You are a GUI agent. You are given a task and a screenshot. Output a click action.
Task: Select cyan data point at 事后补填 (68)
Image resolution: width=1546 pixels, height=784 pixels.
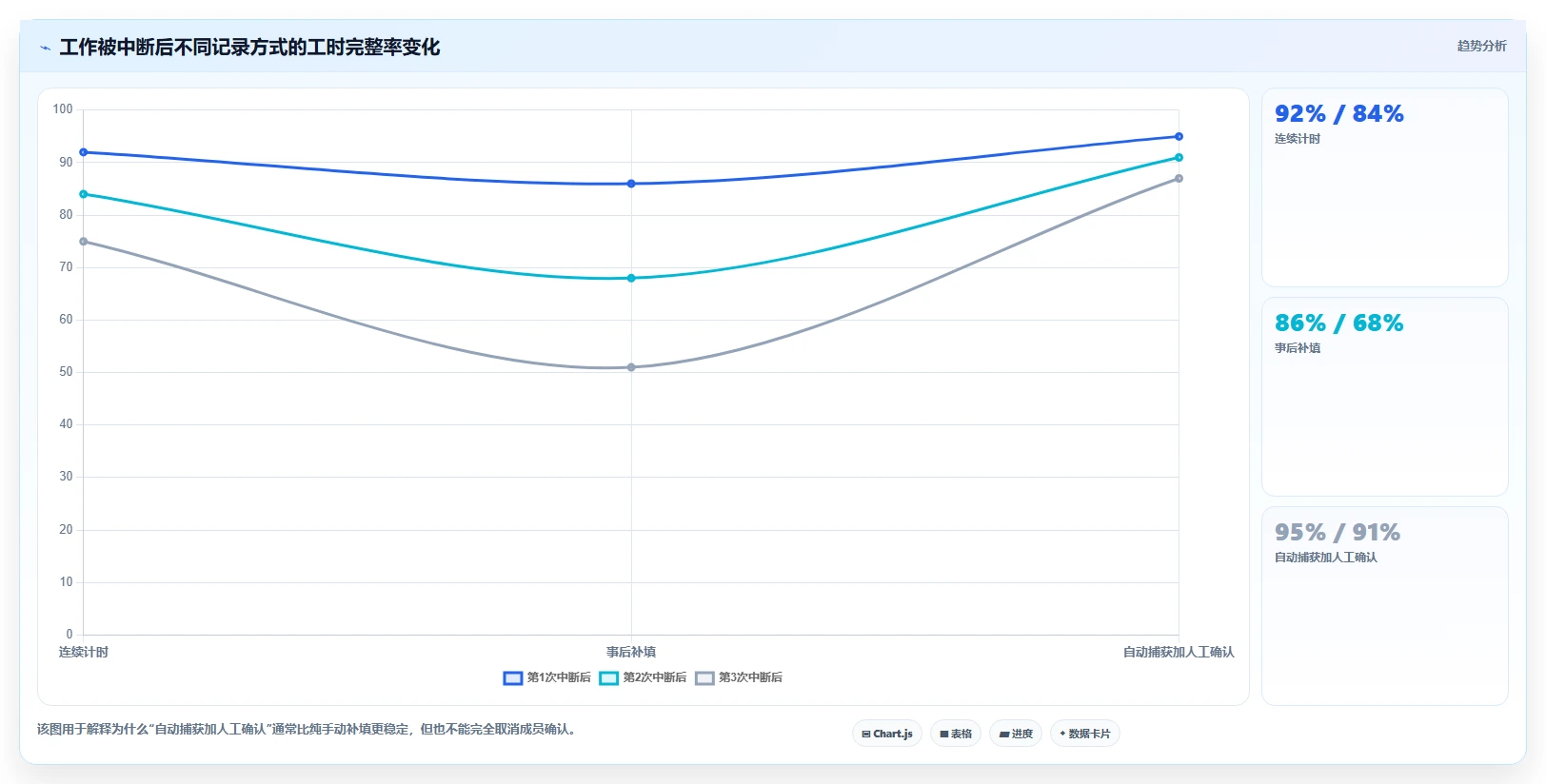pos(631,278)
